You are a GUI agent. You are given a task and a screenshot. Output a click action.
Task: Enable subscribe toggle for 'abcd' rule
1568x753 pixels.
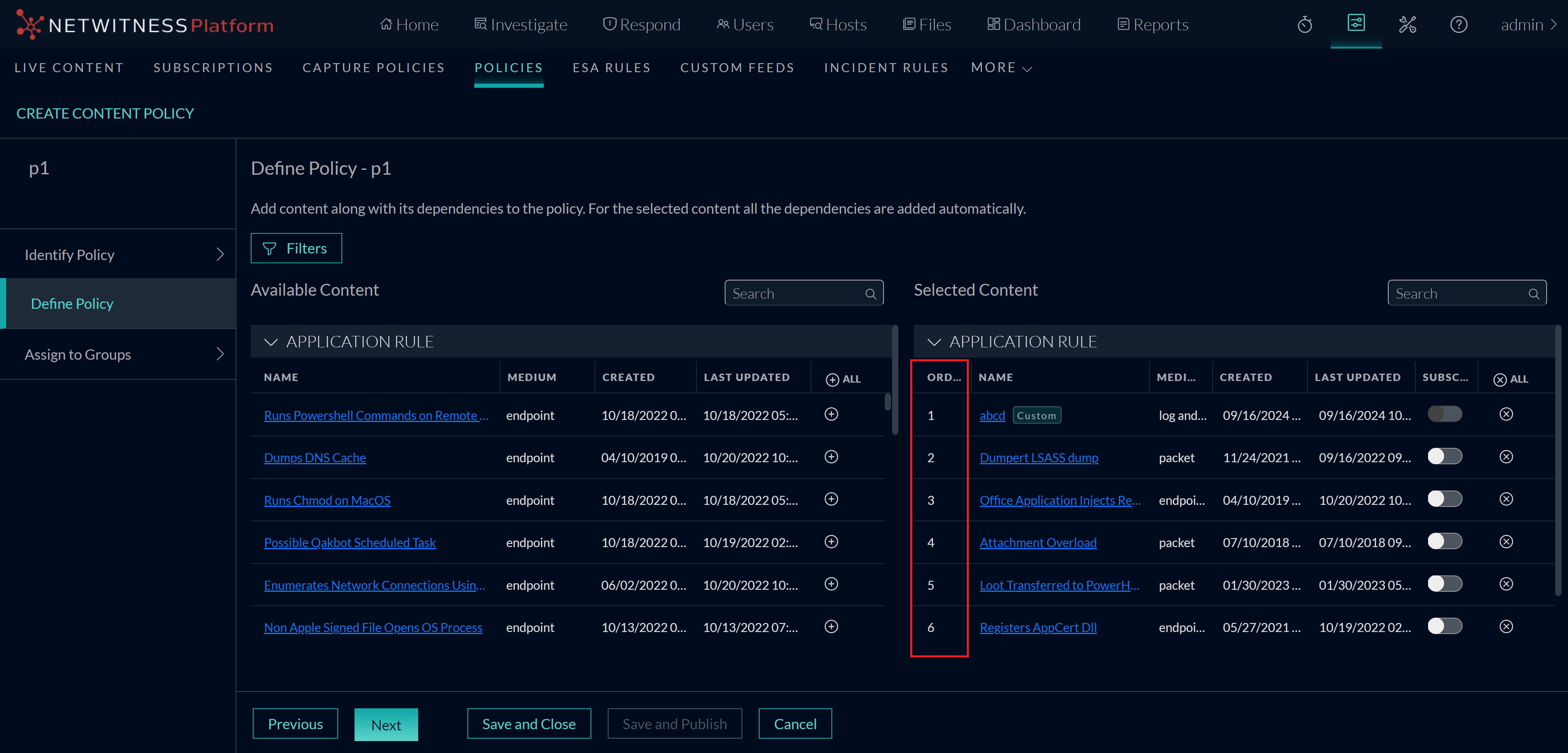1445,414
